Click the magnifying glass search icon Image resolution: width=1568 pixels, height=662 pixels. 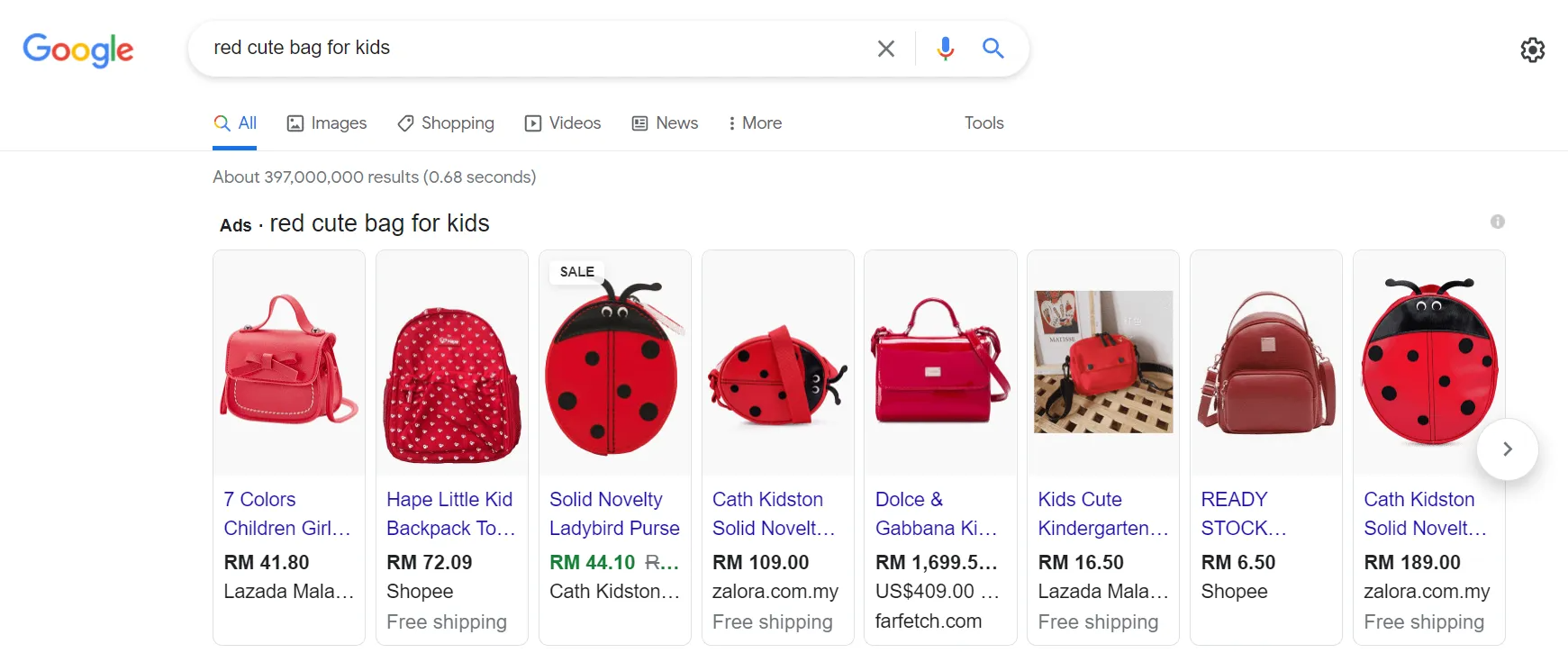tap(993, 49)
